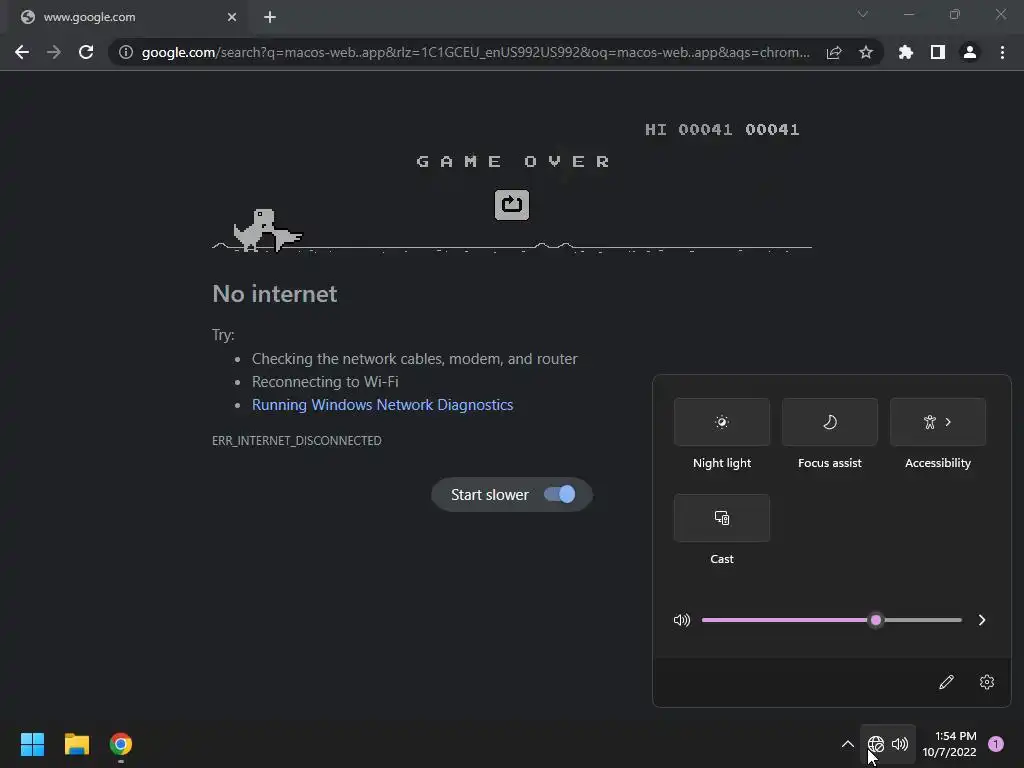Open Windows Start menu
The height and width of the screenshot is (768, 1024).
point(32,744)
